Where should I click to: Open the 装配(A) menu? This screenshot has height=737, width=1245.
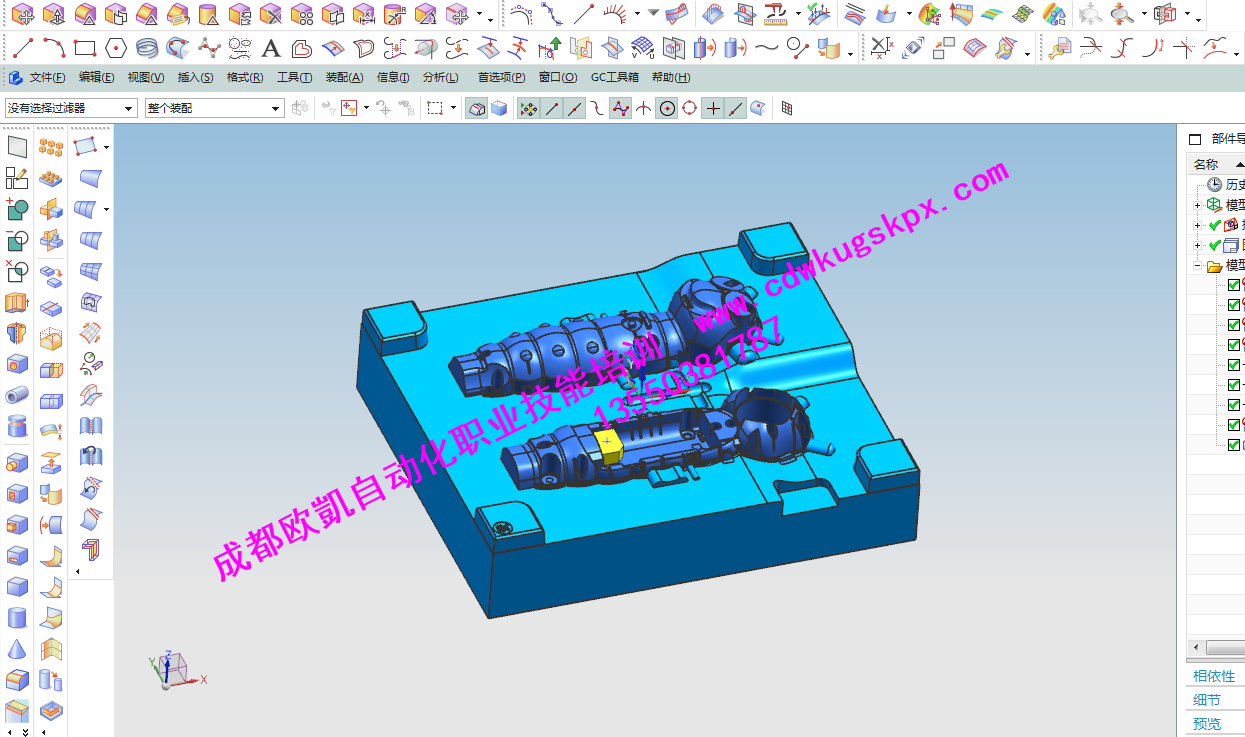pos(344,78)
